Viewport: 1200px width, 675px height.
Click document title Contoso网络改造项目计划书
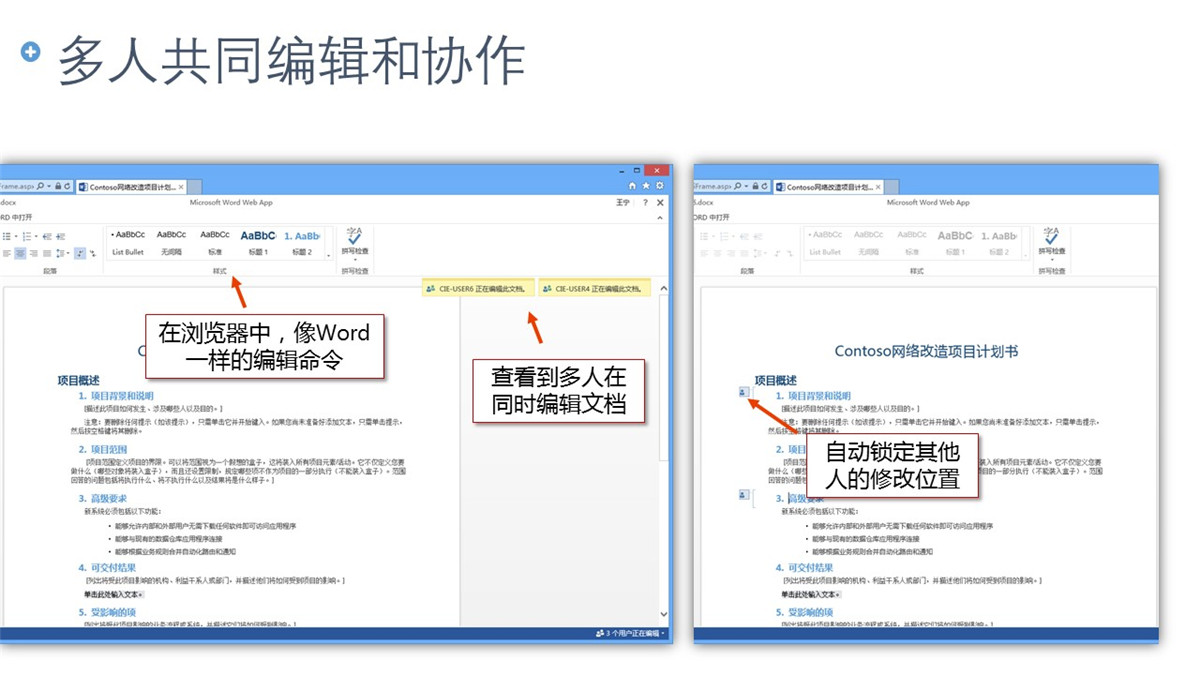coord(926,351)
